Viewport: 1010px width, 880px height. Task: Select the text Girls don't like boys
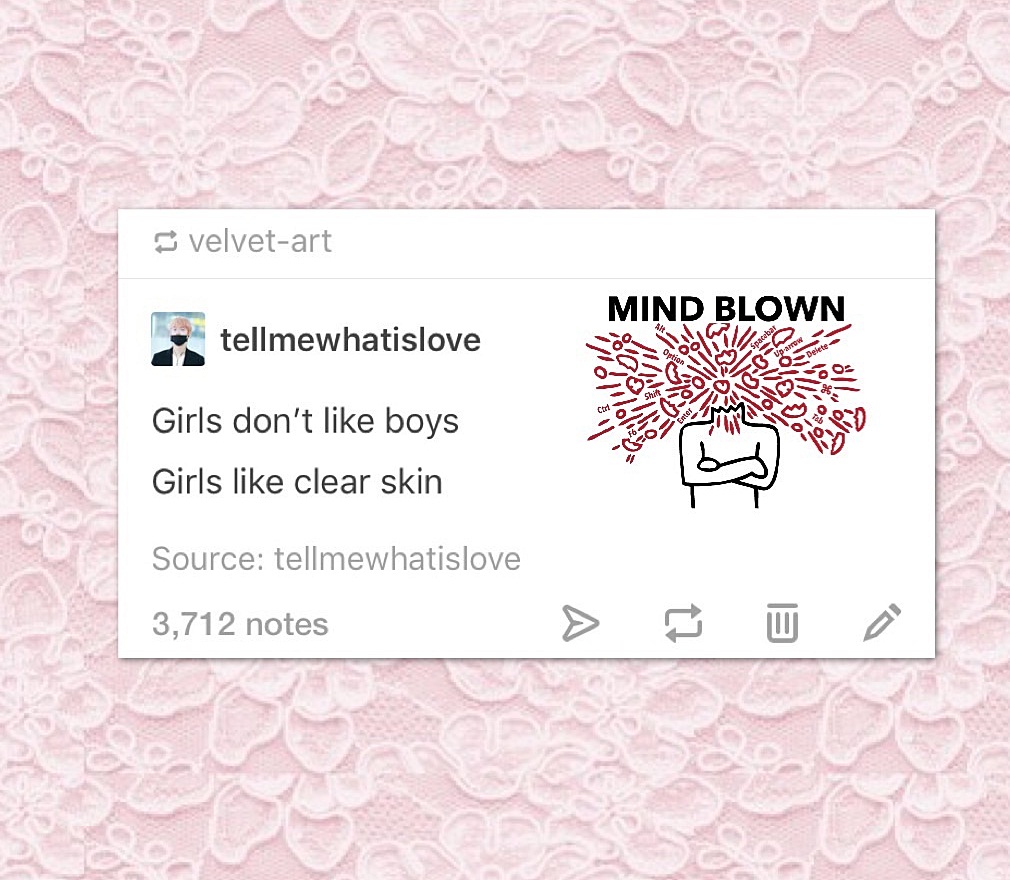[305, 421]
